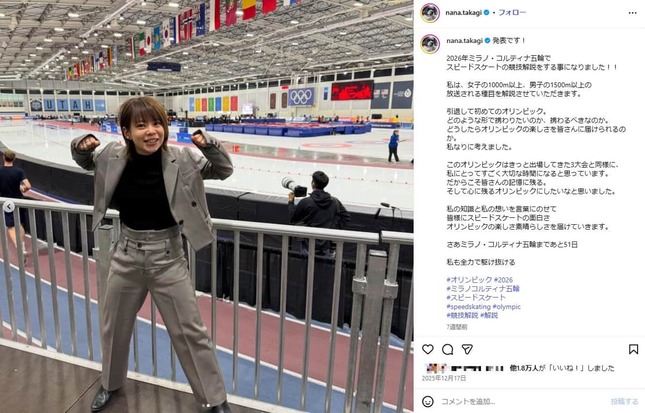The width and height of the screenshot is (645, 413).
Task: Follow nana.takagi with the フォロー button
Action: (512, 13)
